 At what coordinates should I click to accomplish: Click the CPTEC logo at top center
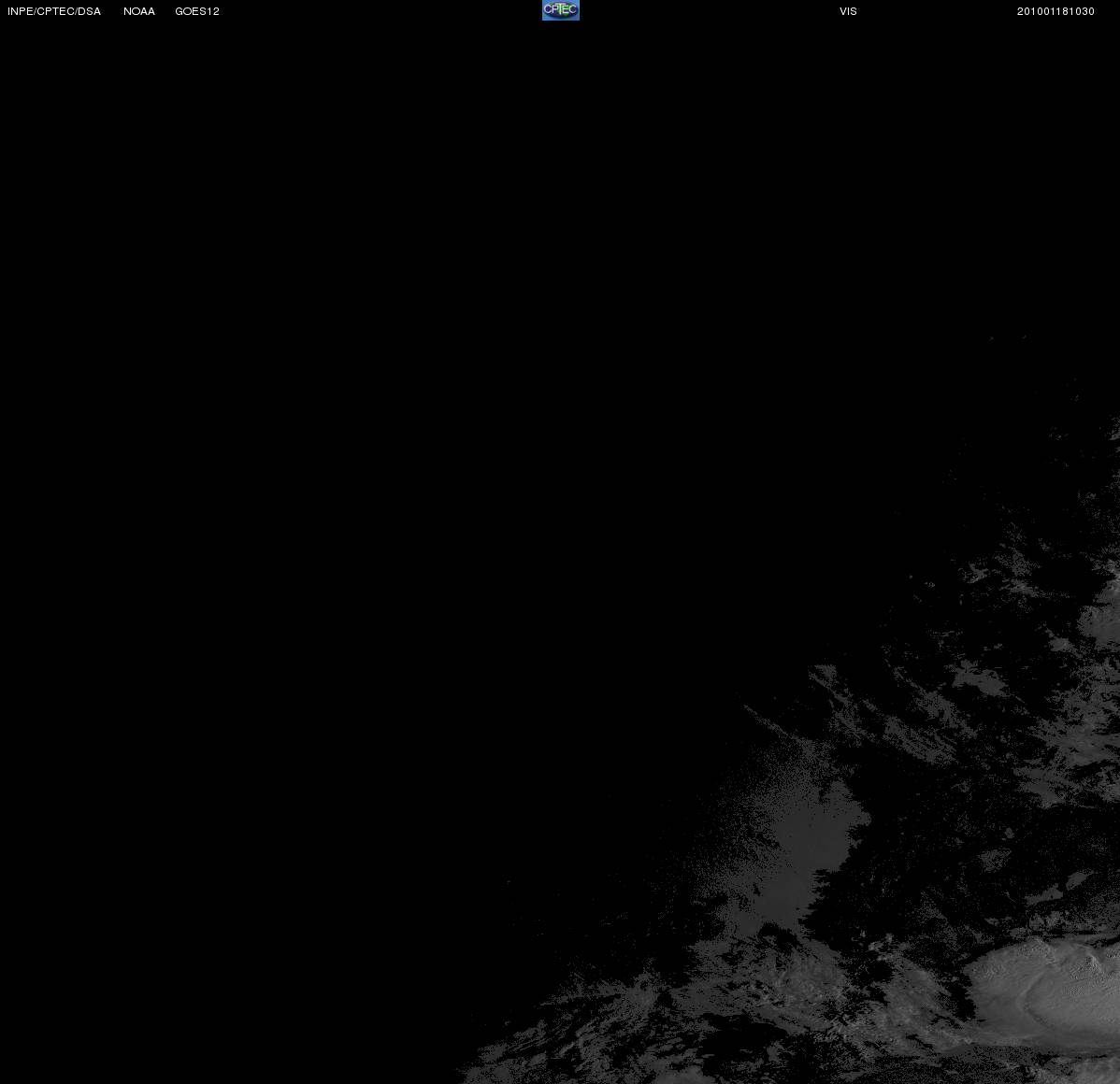pos(561,10)
